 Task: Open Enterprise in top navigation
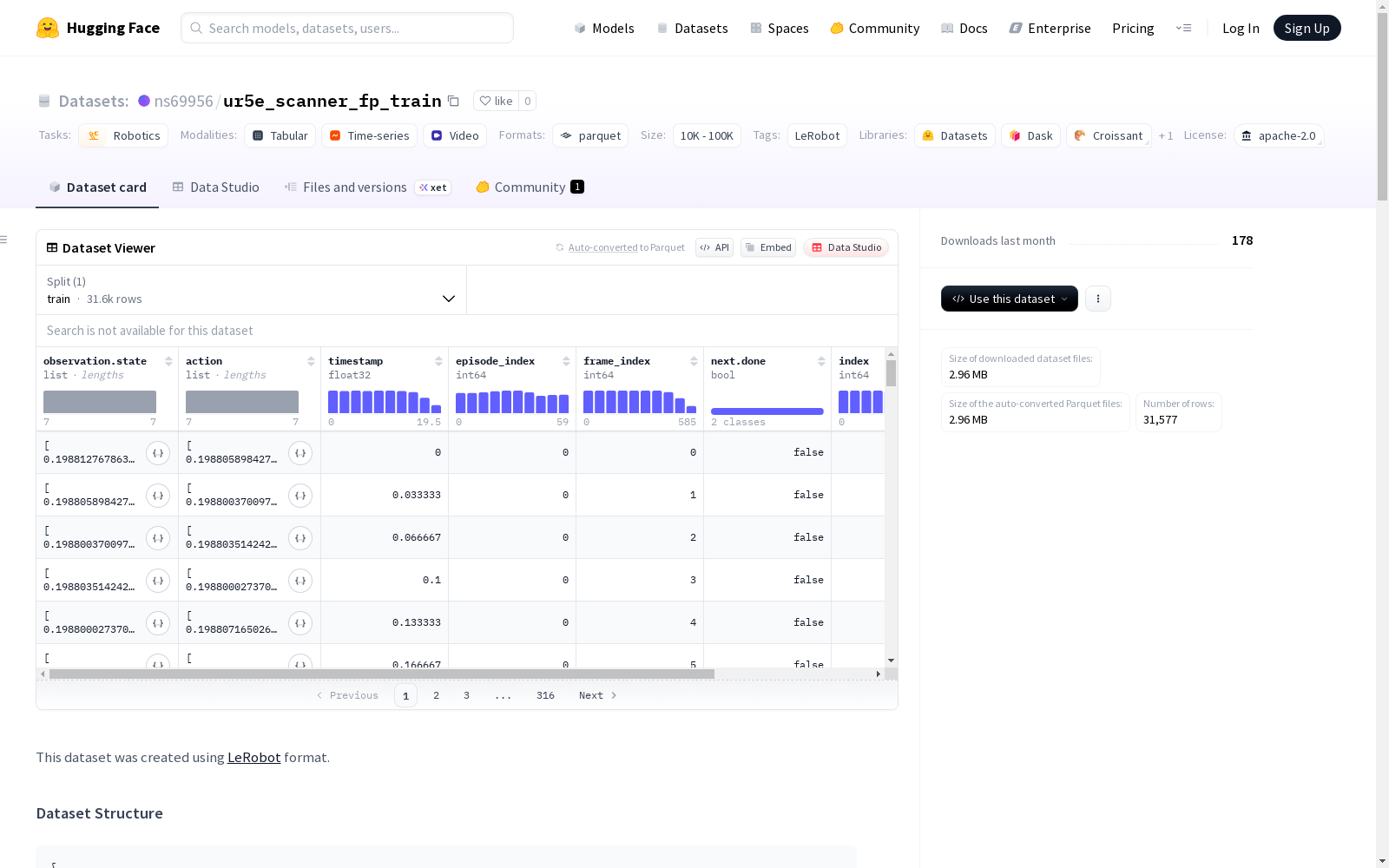pyautogui.click(x=1050, y=28)
